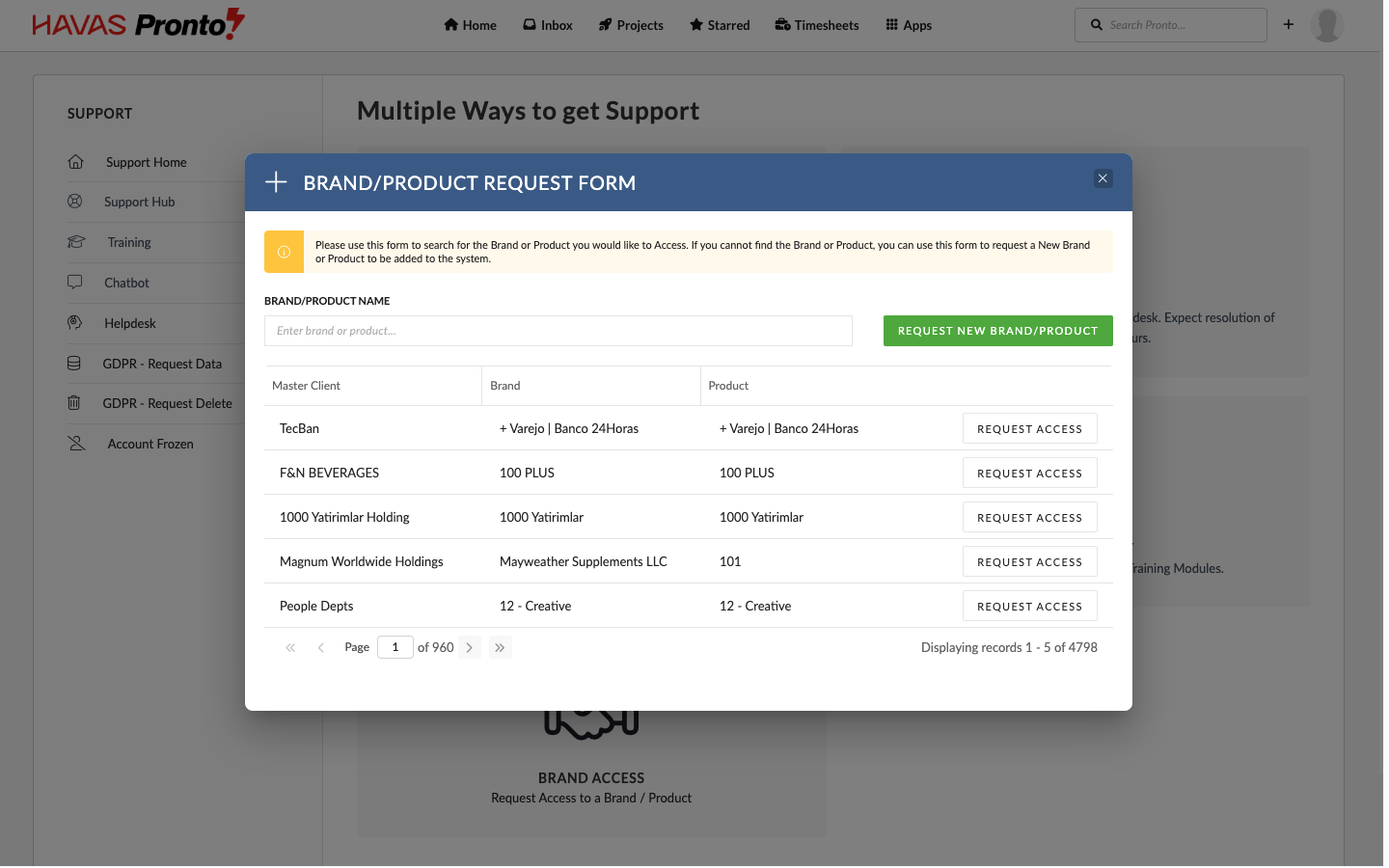Viewport: 1389px width, 868px height.
Task: Open the Apps grid menu
Action: pyautogui.click(x=909, y=25)
